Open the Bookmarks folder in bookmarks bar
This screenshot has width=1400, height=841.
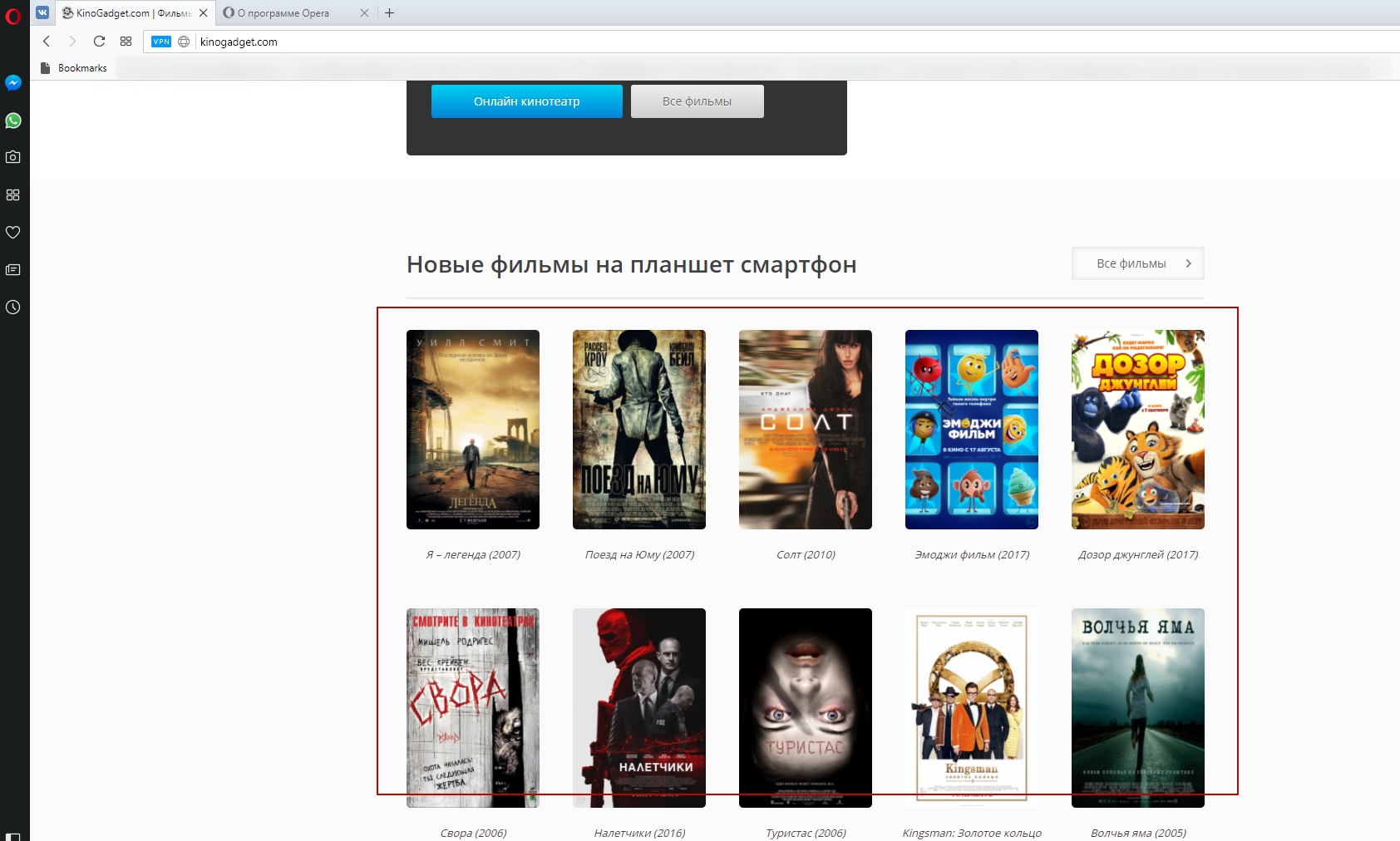[74, 68]
